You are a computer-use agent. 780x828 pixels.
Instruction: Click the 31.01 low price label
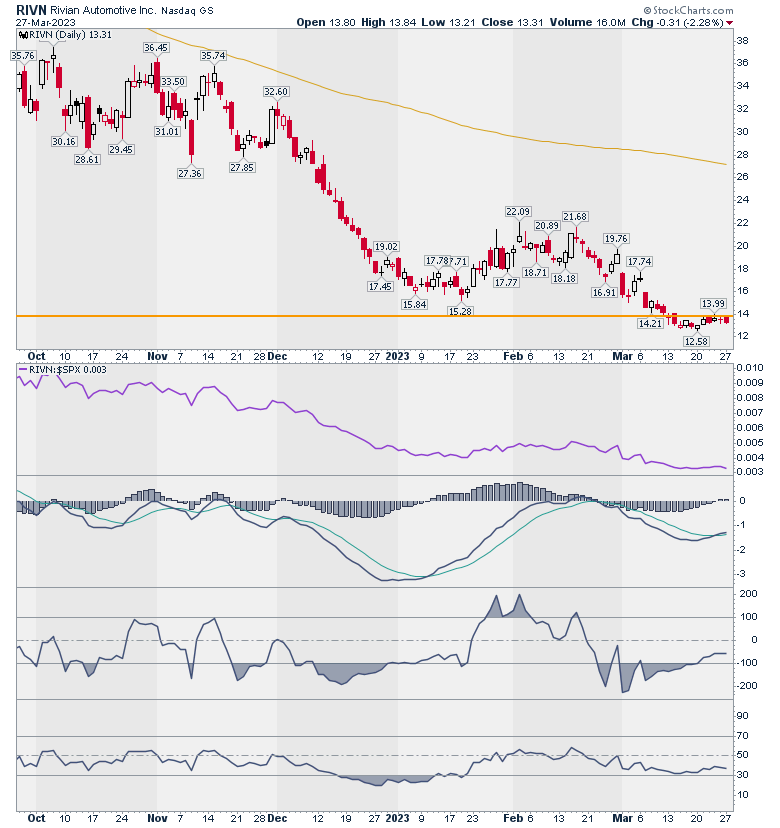[x=167, y=131]
